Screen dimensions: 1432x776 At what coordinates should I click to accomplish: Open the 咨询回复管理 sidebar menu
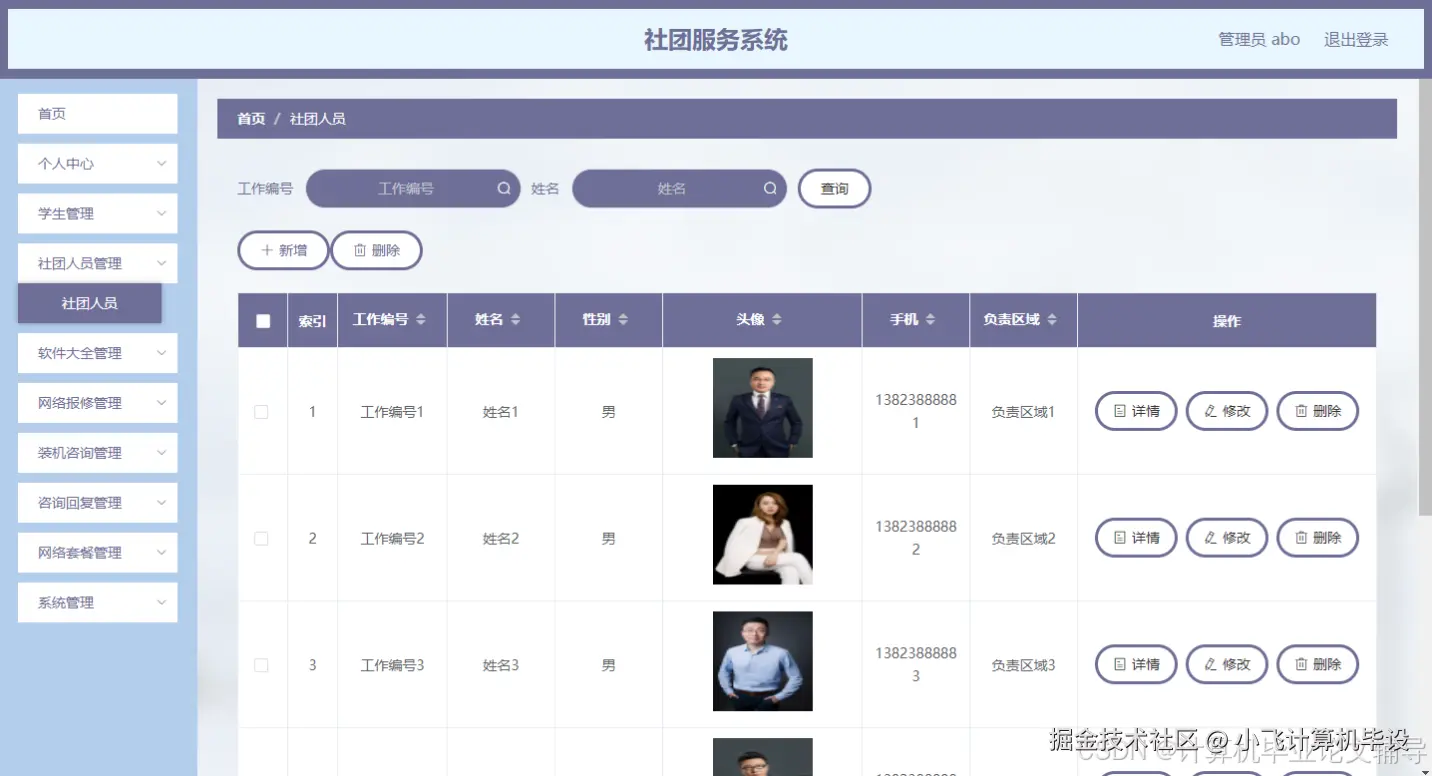tap(98, 503)
